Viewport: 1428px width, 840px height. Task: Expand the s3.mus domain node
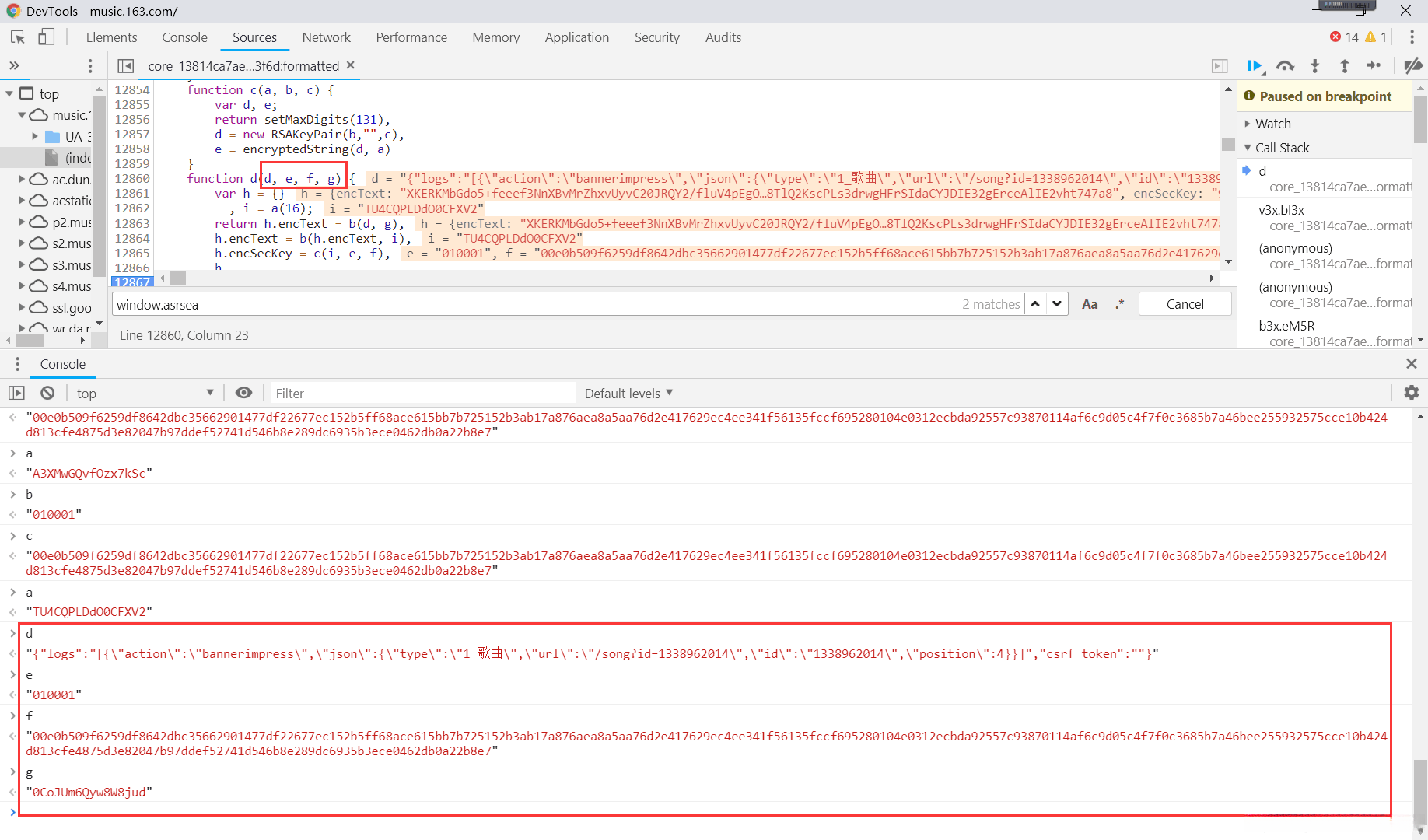pyautogui.click(x=23, y=265)
